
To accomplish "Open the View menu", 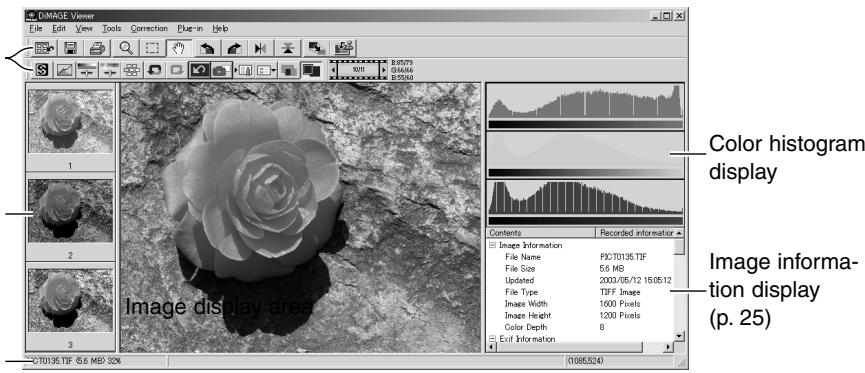I will point(84,28).
